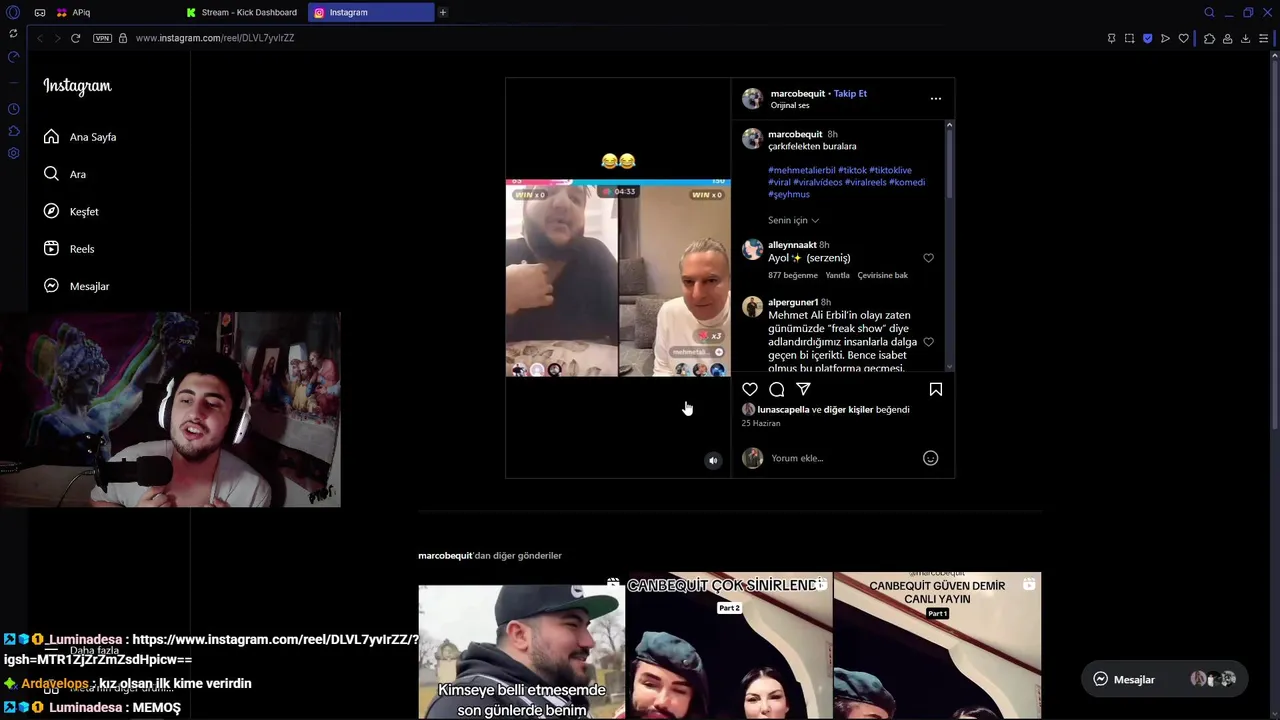Open Opera sidebar extensions icon
The height and width of the screenshot is (720, 1280).
[14, 131]
